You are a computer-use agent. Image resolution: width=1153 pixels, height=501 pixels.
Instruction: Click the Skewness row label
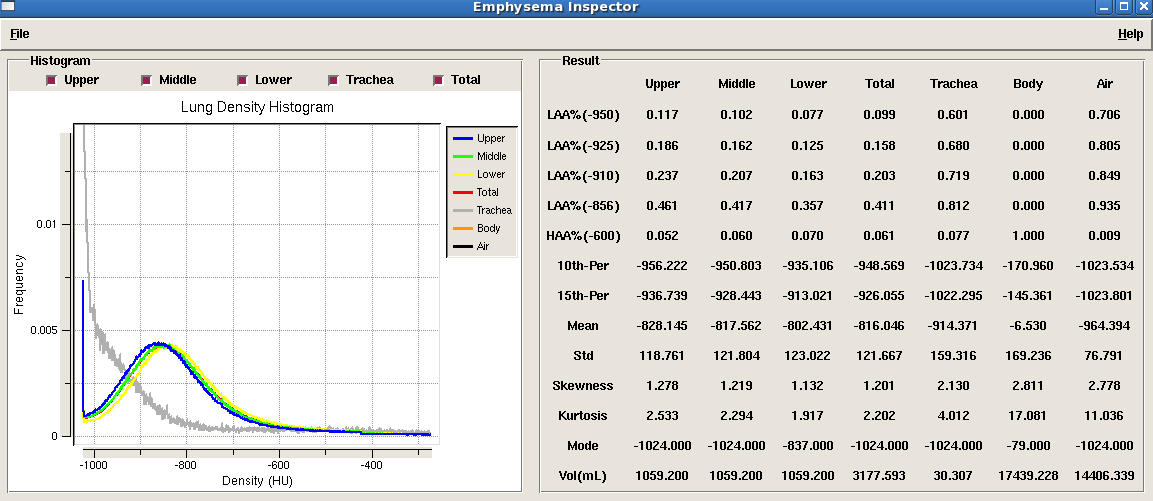click(583, 386)
